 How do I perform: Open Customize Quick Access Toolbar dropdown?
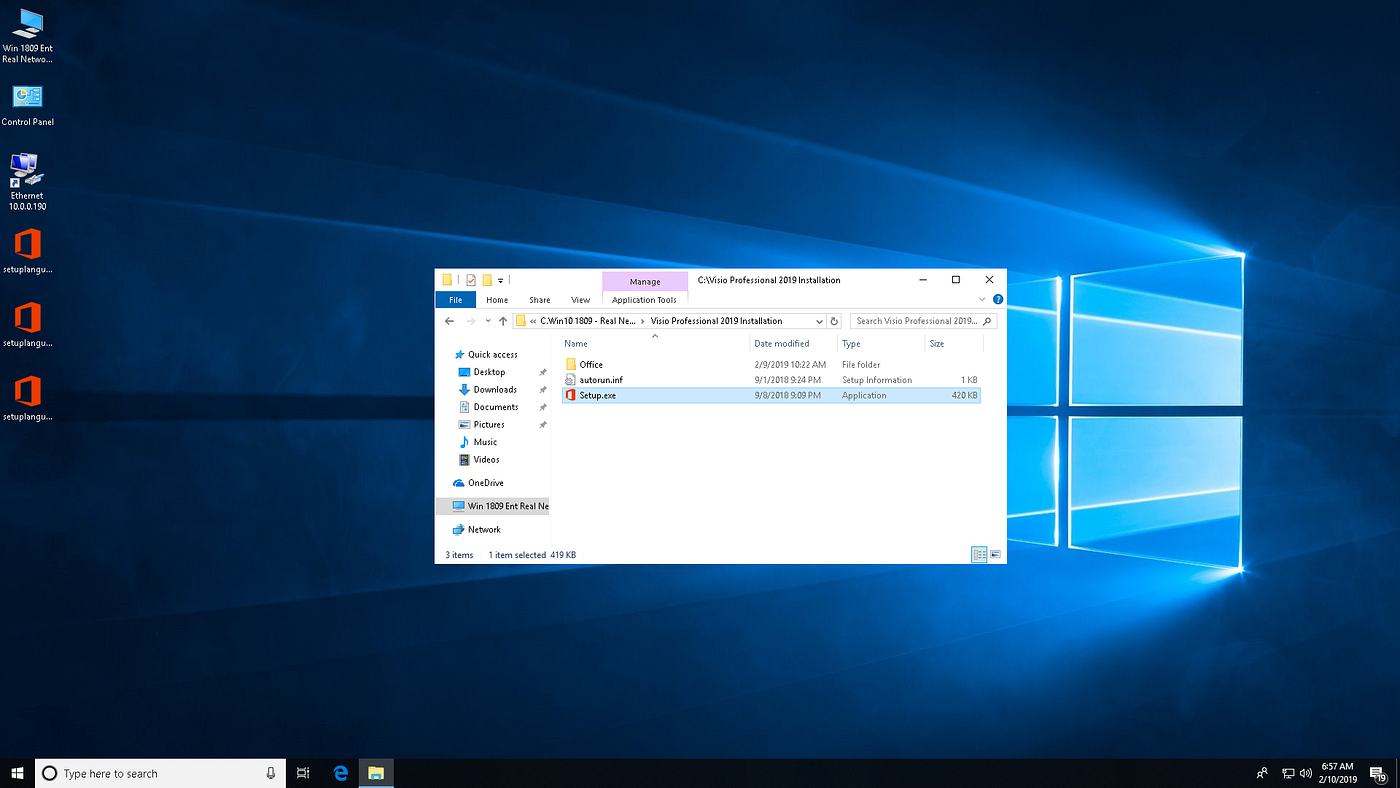pyautogui.click(x=500, y=281)
